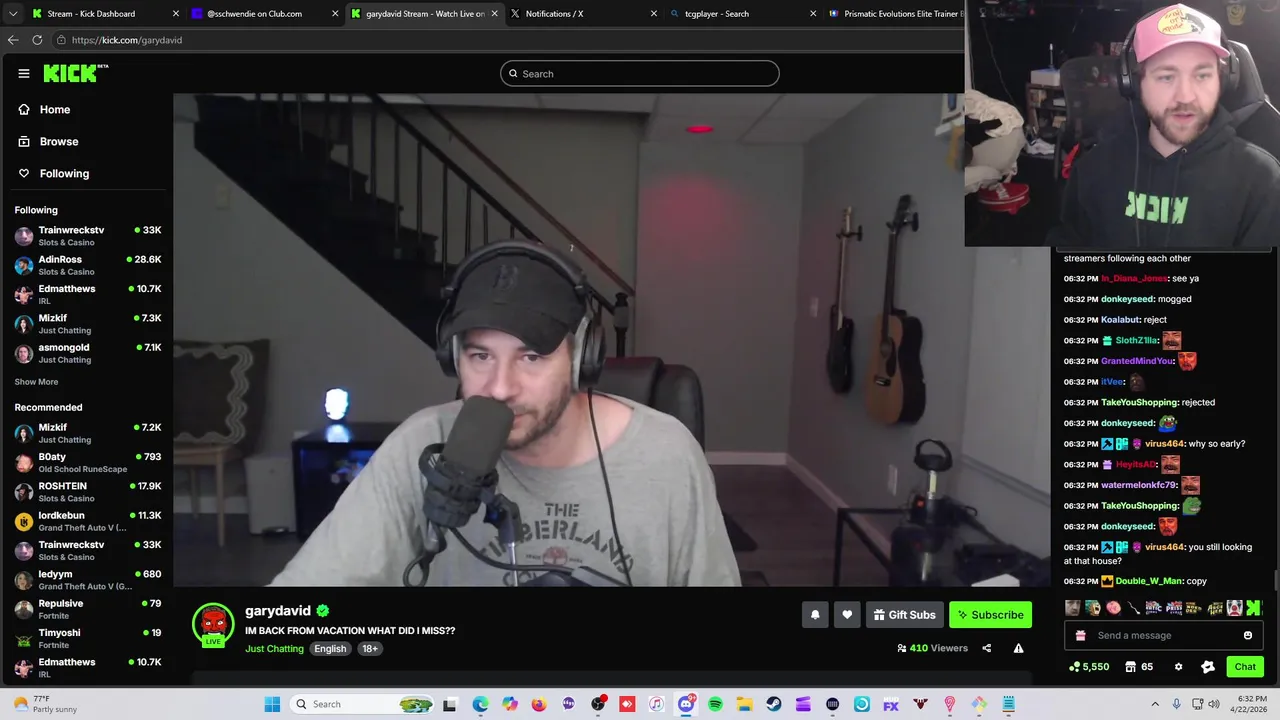Image resolution: width=1280 pixels, height=720 pixels.
Task: Open the Just Chatting category link
Action: 274,649
